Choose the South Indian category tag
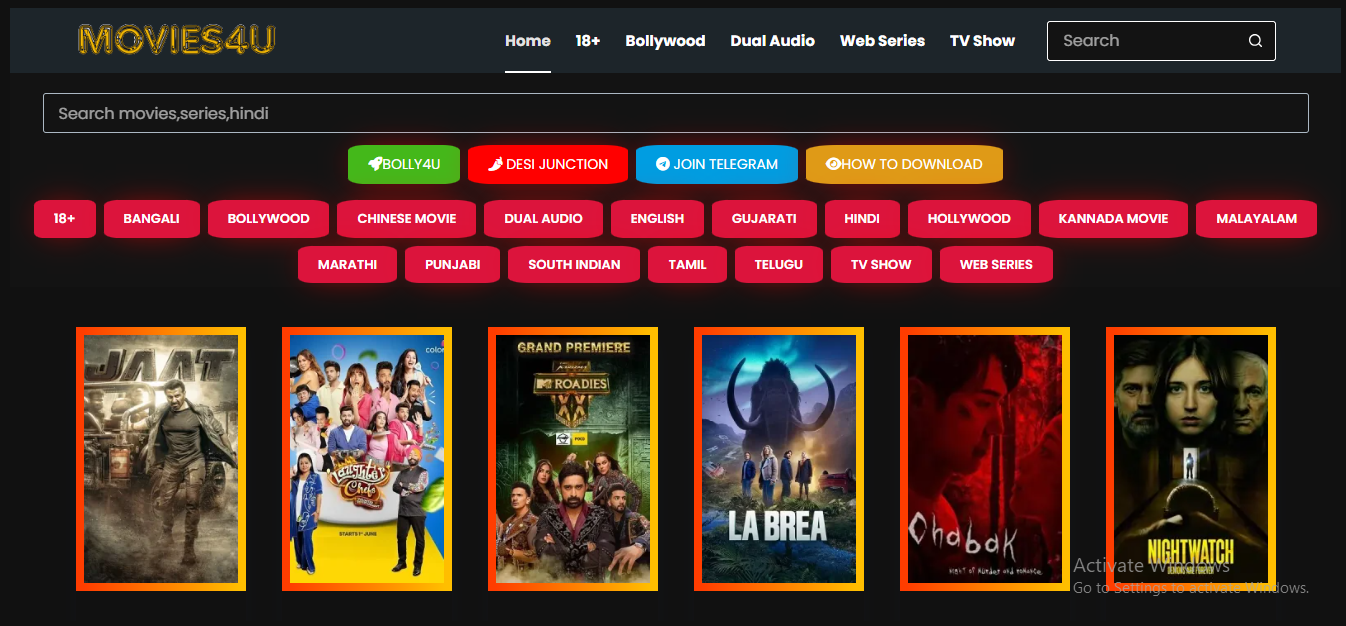1346x626 pixels. coord(574,264)
